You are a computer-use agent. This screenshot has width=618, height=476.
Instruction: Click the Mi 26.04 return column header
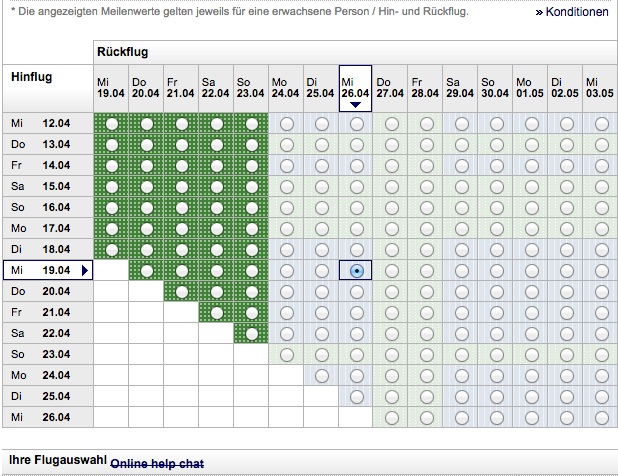[356, 86]
